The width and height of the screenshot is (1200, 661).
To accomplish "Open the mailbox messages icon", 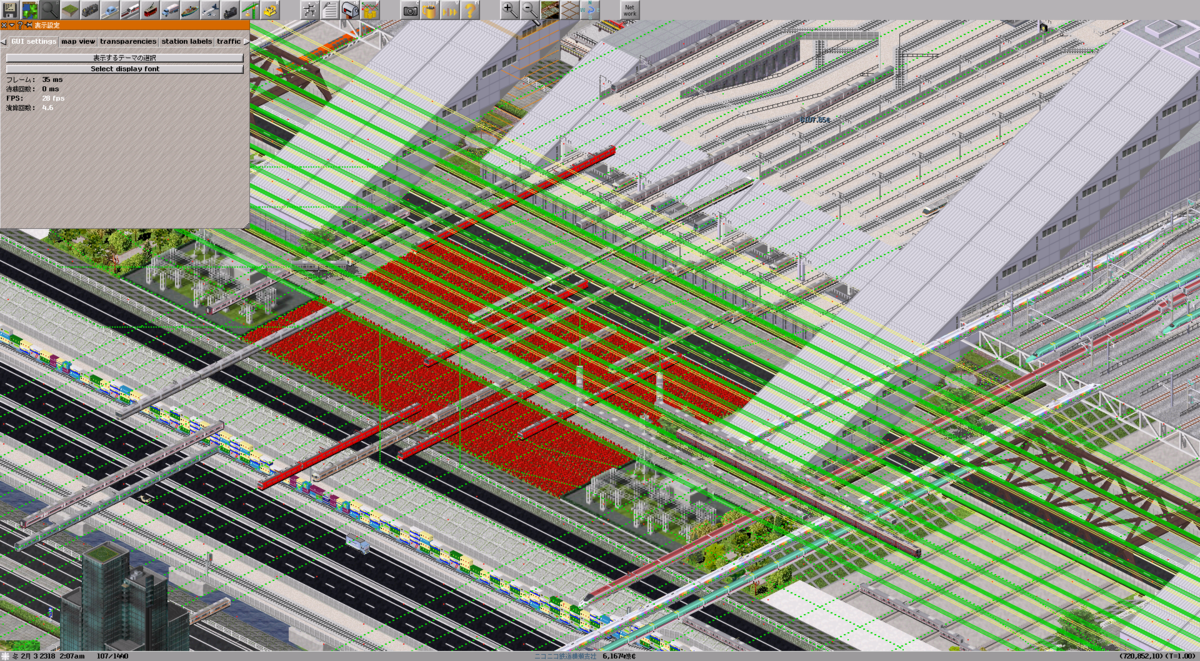I will (350, 10).
